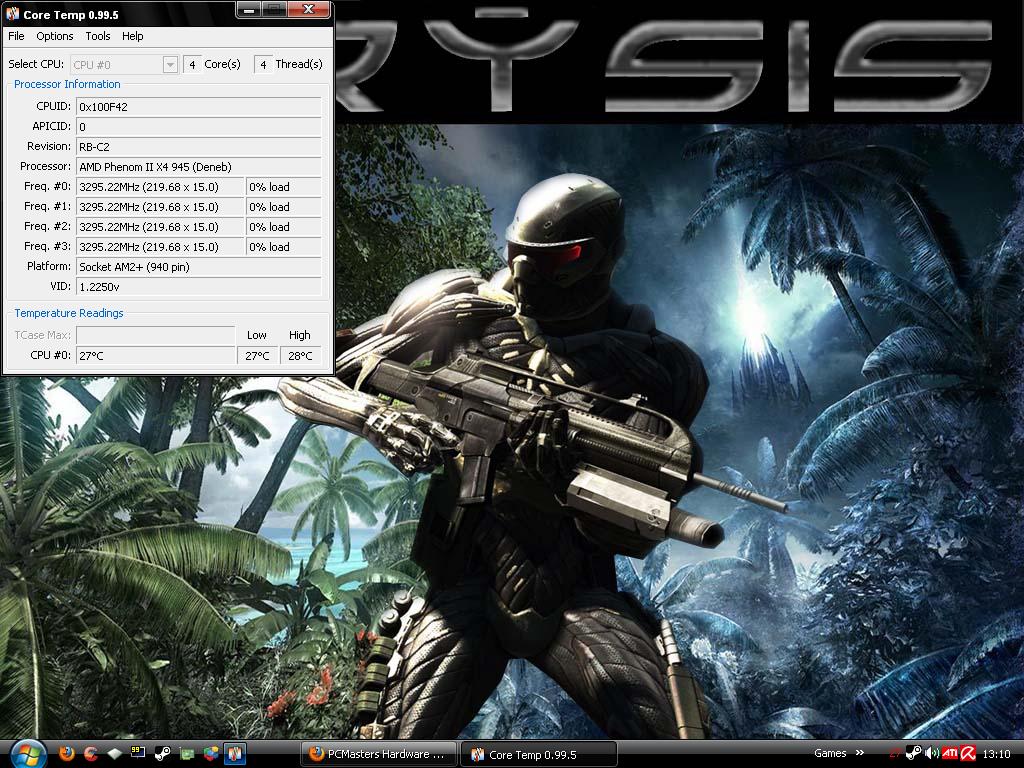1024x768 pixels.
Task: Click the Core Temp 0.99.5 taskbar button
Action: point(539,754)
